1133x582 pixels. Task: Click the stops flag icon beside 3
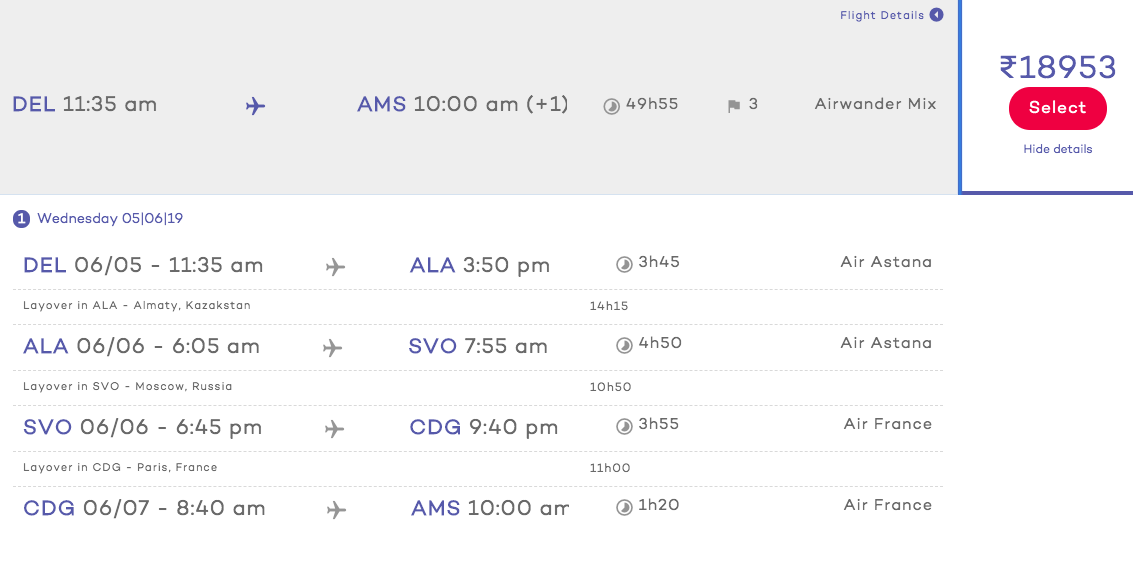tap(733, 106)
